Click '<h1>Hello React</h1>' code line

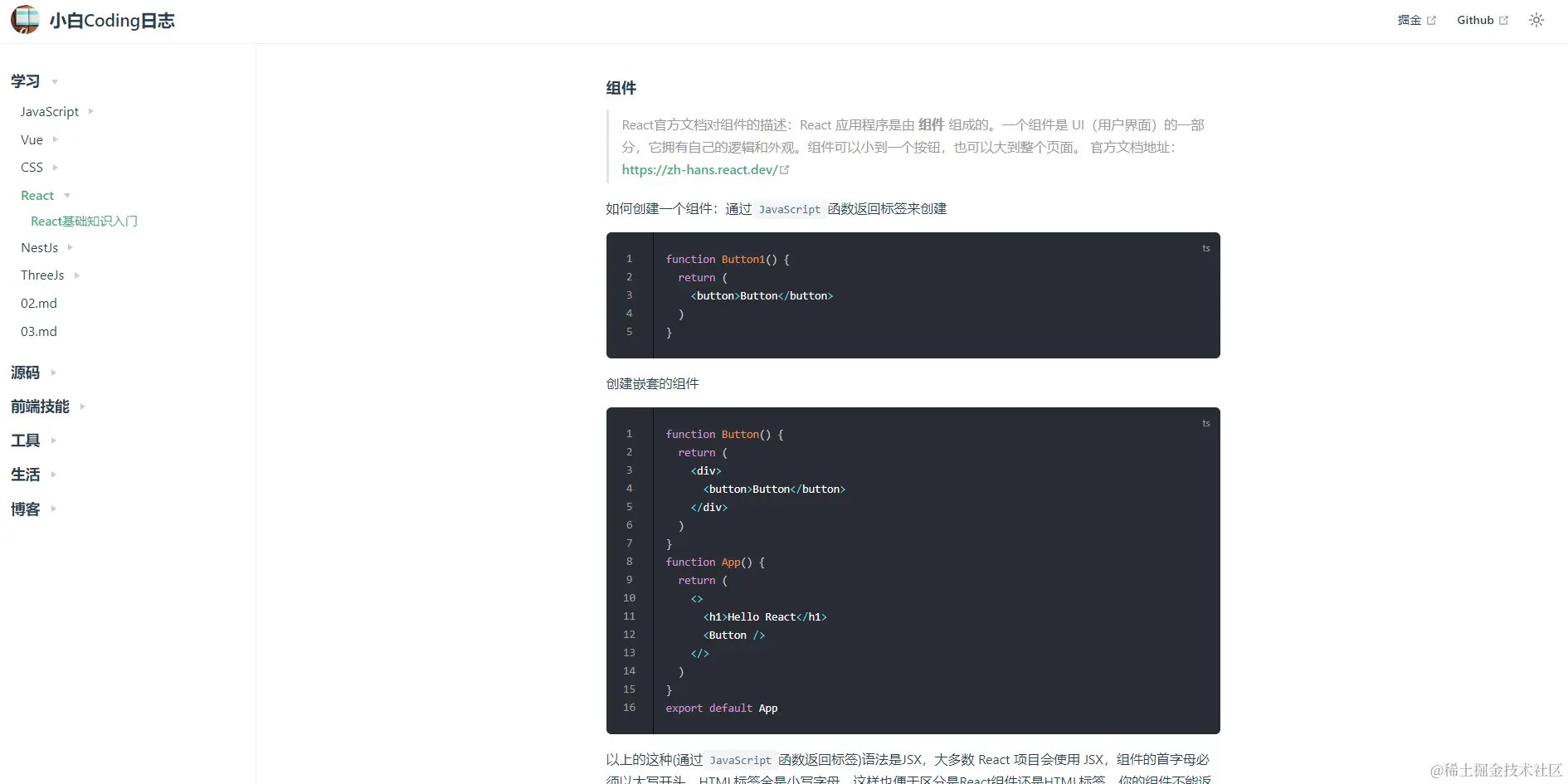(x=765, y=616)
